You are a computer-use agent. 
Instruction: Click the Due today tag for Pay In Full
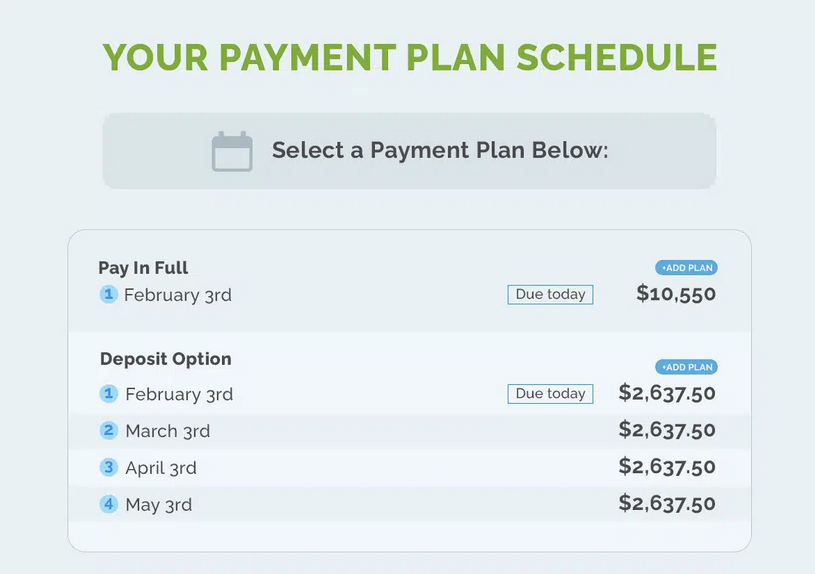(550, 295)
